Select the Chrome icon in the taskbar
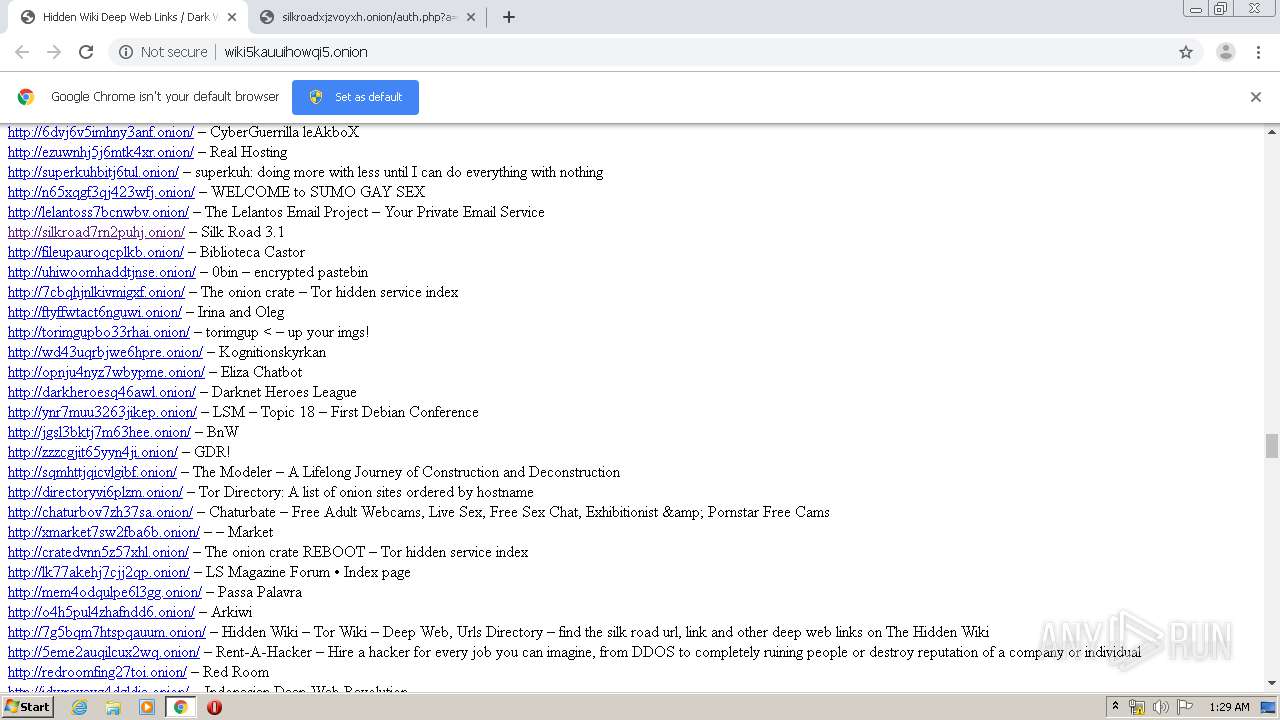Image resolution: width=1280 pixels, height=720 pixels. pos(180,707)
